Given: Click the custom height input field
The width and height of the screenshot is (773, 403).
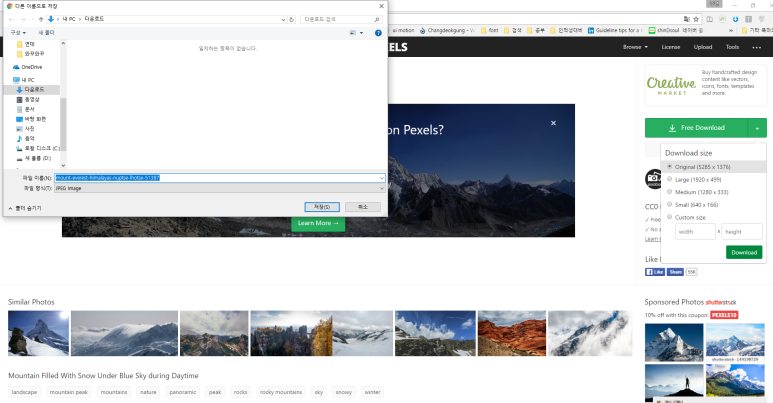Looking at the screenshot, I should tap(742, 232).
